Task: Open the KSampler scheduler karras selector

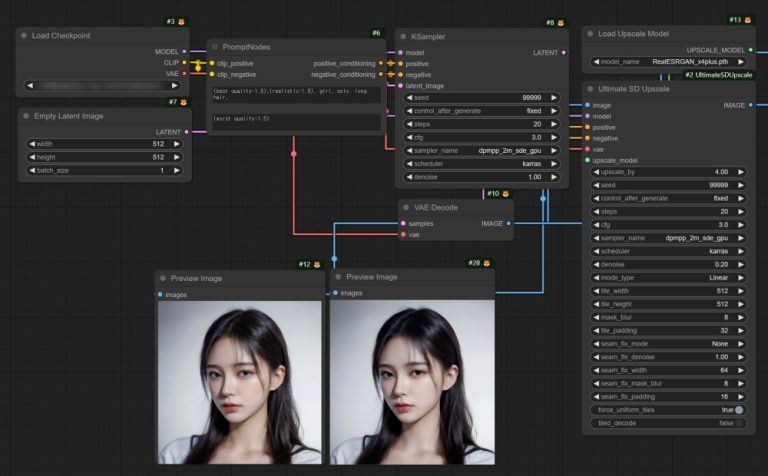Action: click(x=481, y=164)
